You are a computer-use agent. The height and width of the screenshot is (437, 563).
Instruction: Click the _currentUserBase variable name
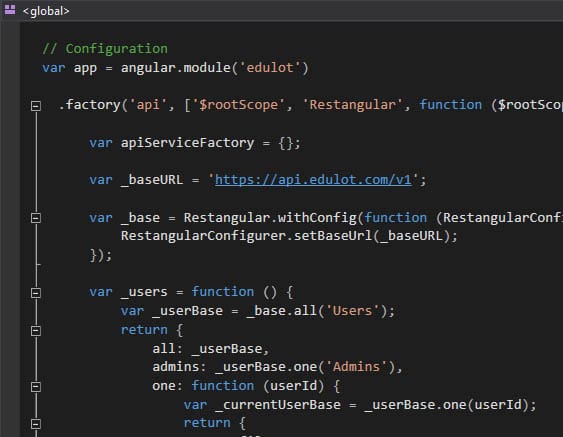tap(278, 405)
